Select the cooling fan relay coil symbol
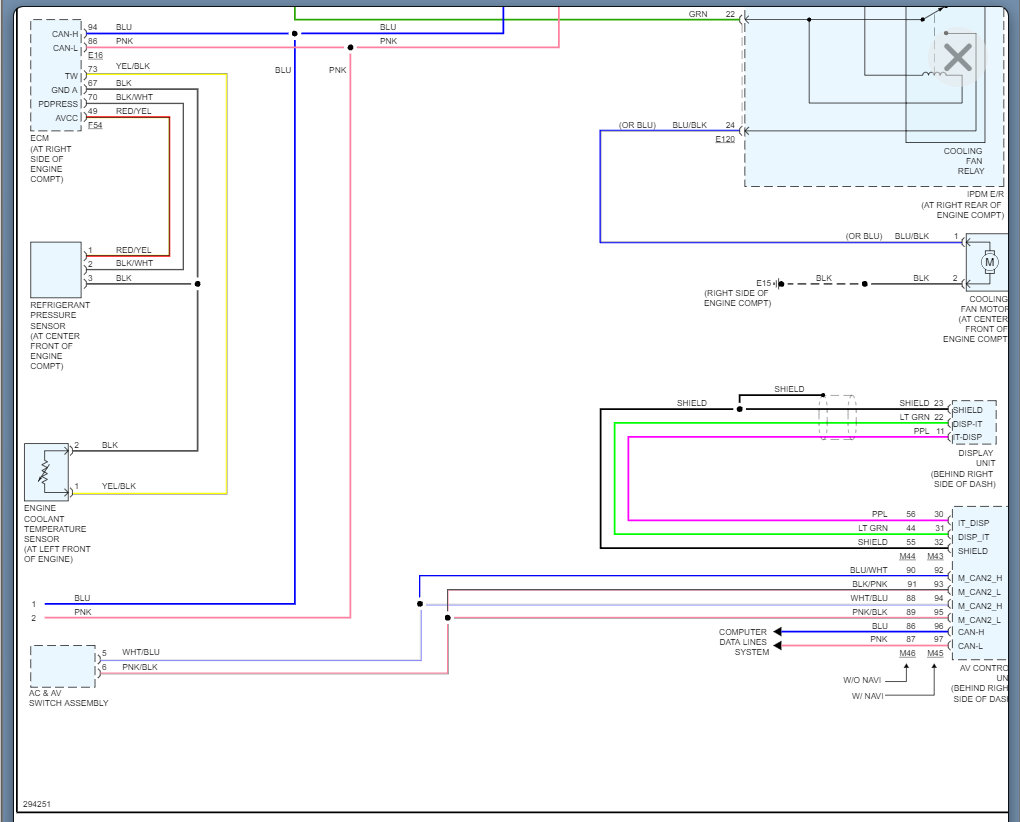 [x=934, y=75]
